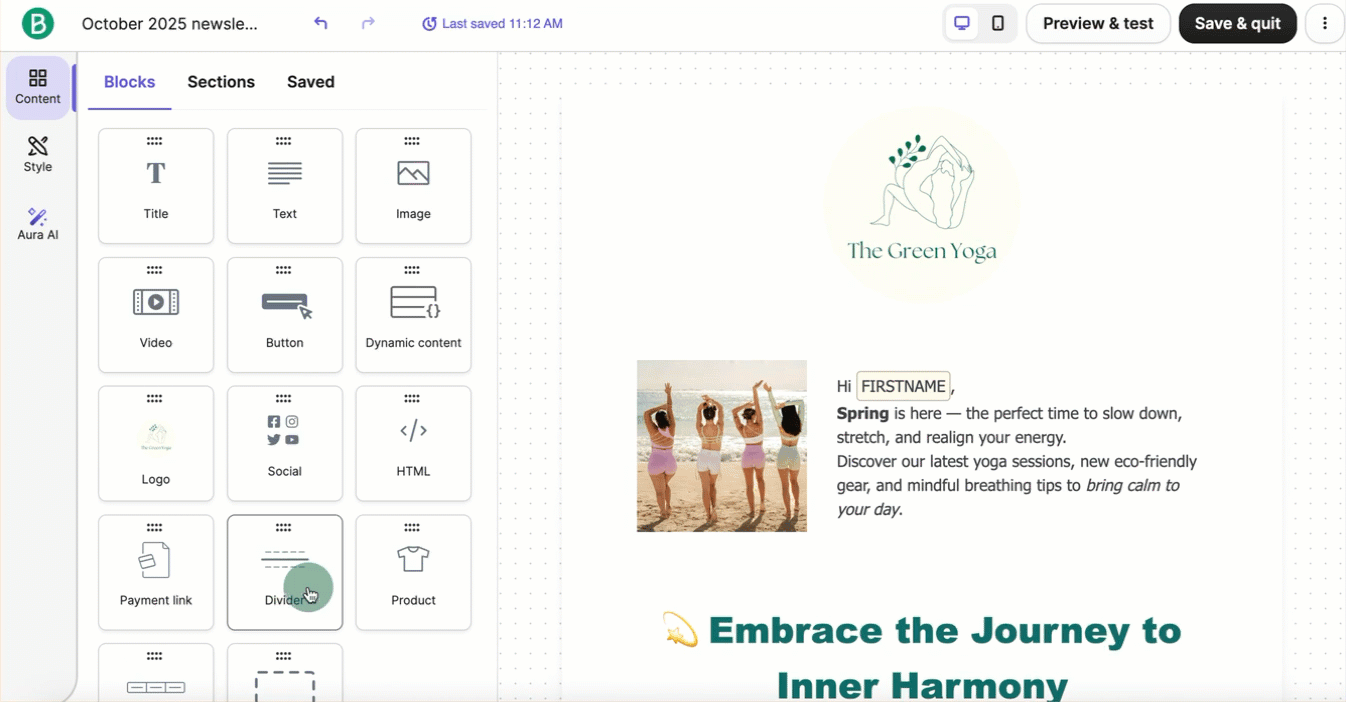The height and width of the screenshot is (702, 1346).
Task: Switch to the Saved tab
Action: click(x=310, y=81)
